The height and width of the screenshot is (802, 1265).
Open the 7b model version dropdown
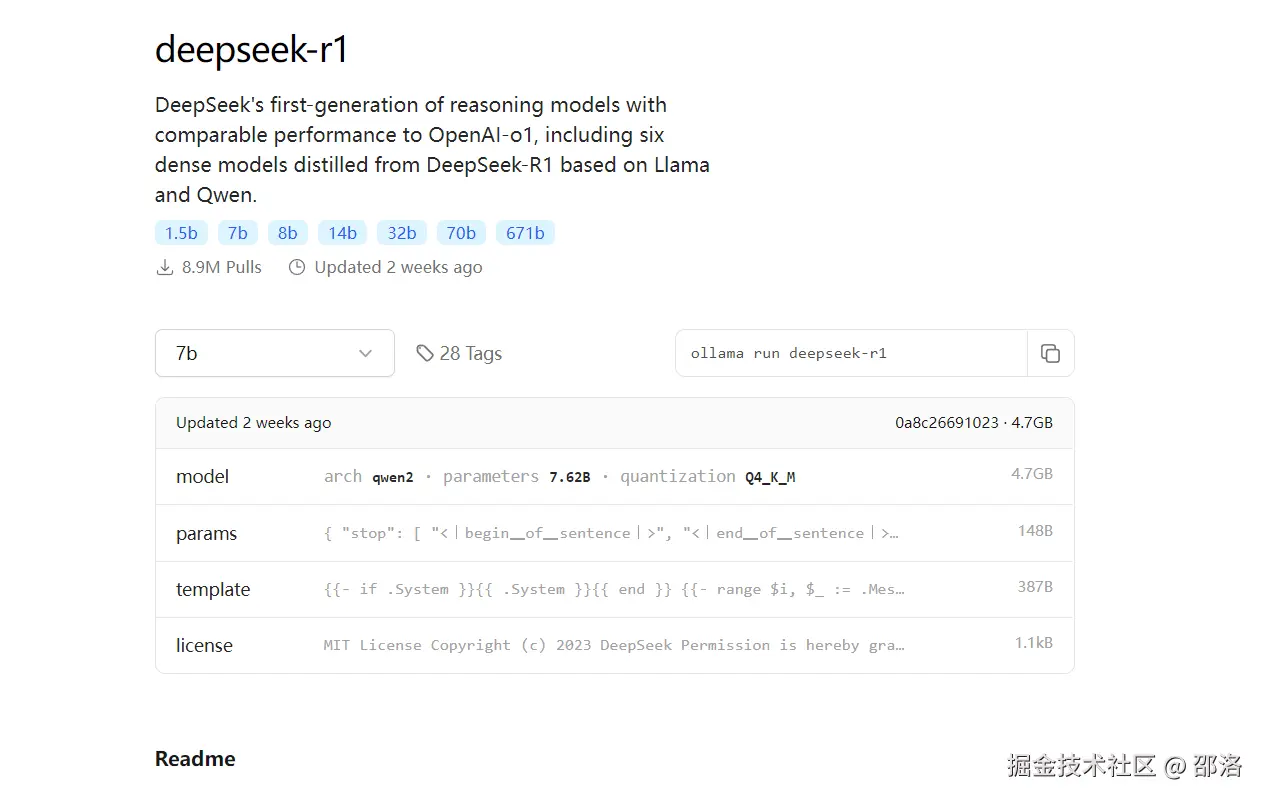pos(274,353)
